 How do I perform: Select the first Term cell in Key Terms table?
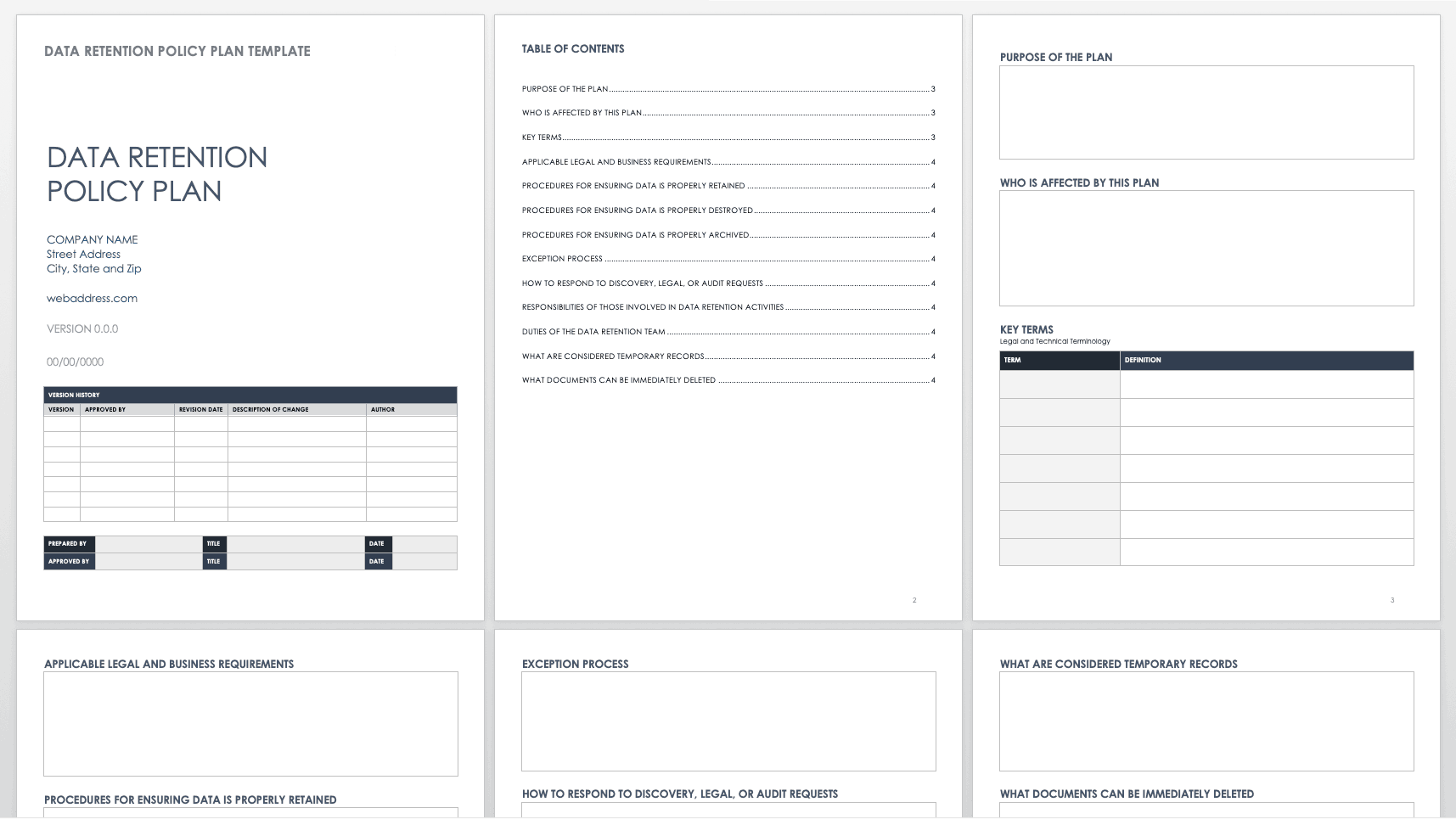[1060, 384]
